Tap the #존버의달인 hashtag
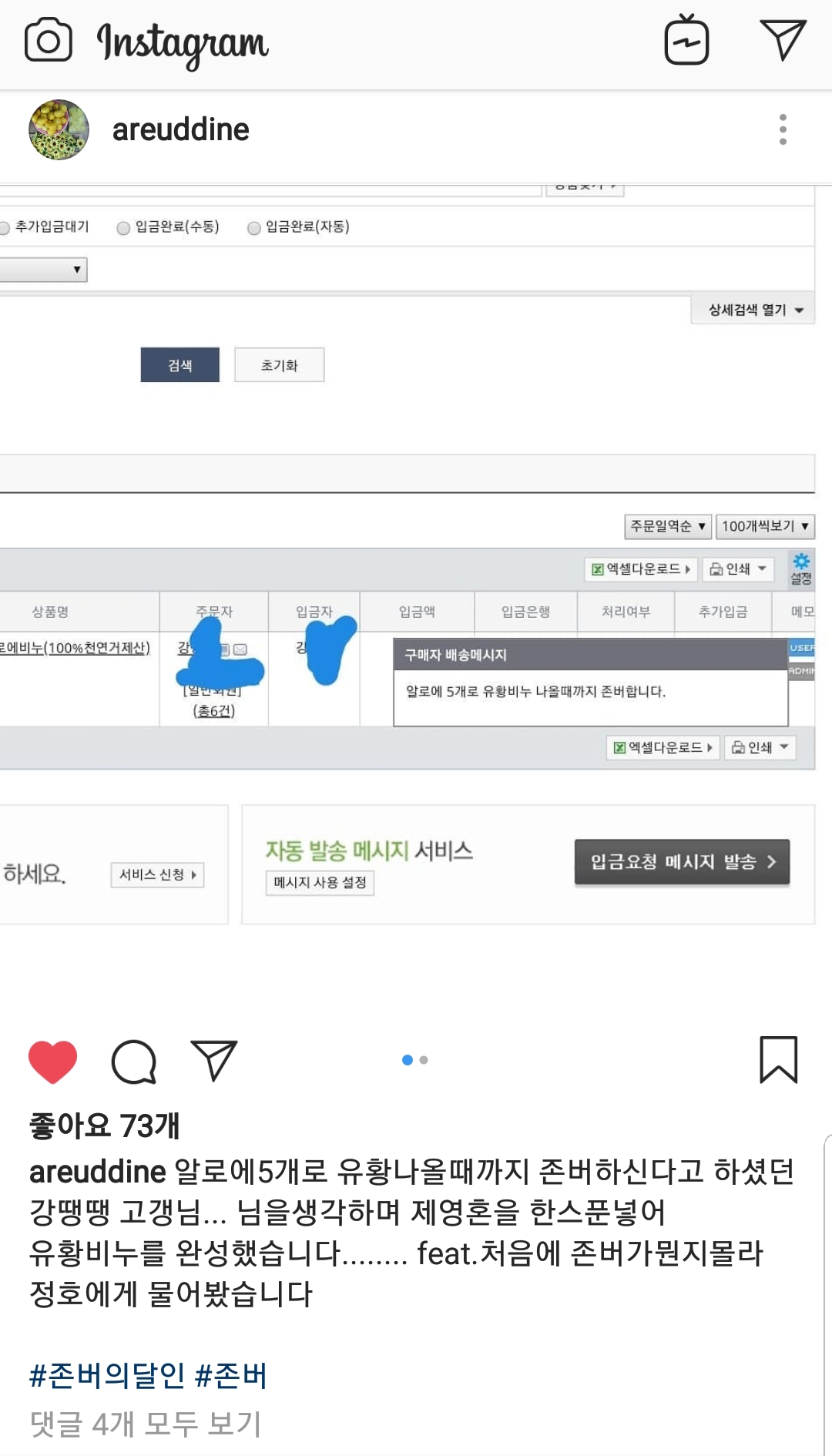832x1456 pixels. 107,1375
